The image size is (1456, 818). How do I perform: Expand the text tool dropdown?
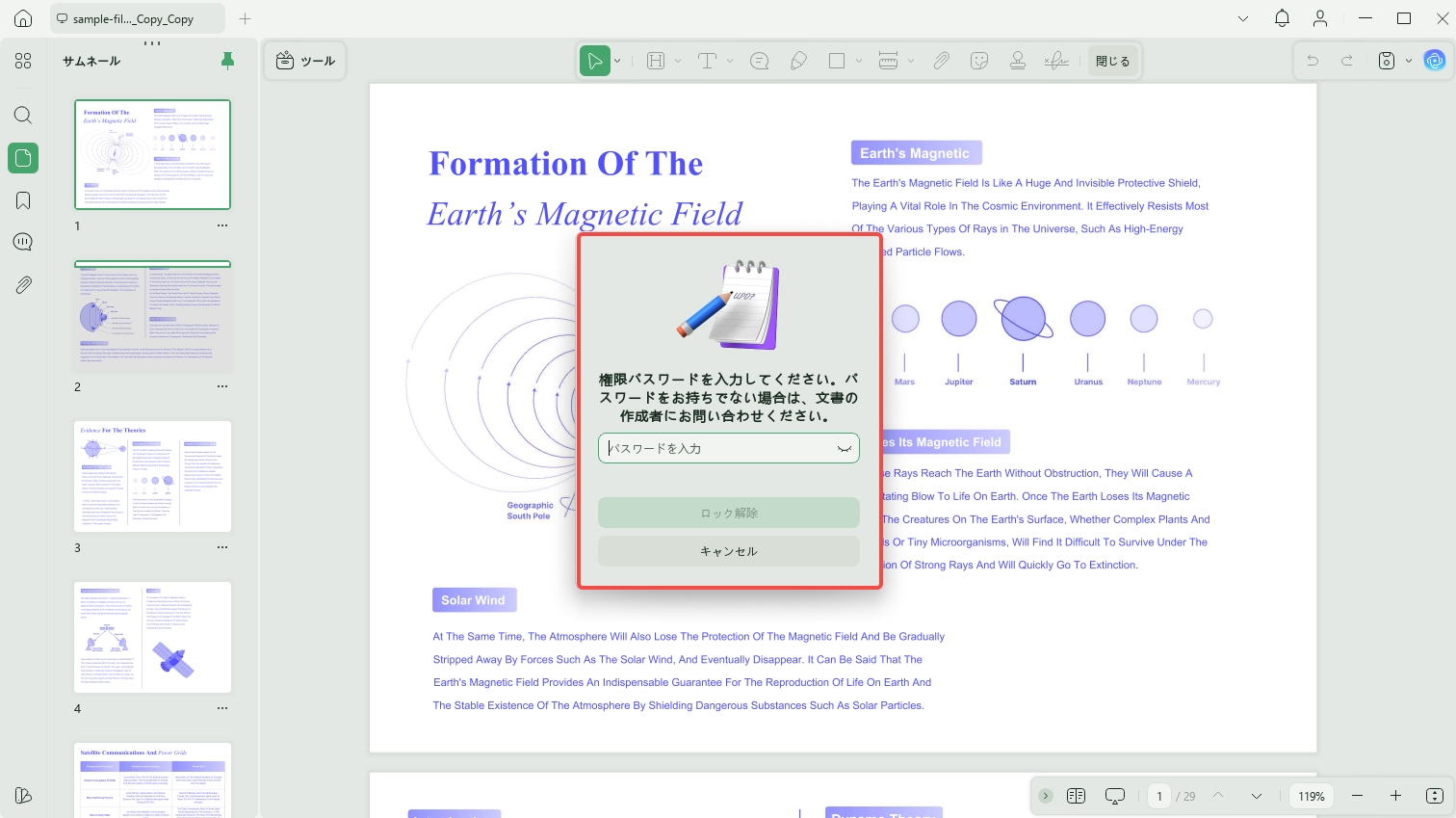(x=730, y=61)
